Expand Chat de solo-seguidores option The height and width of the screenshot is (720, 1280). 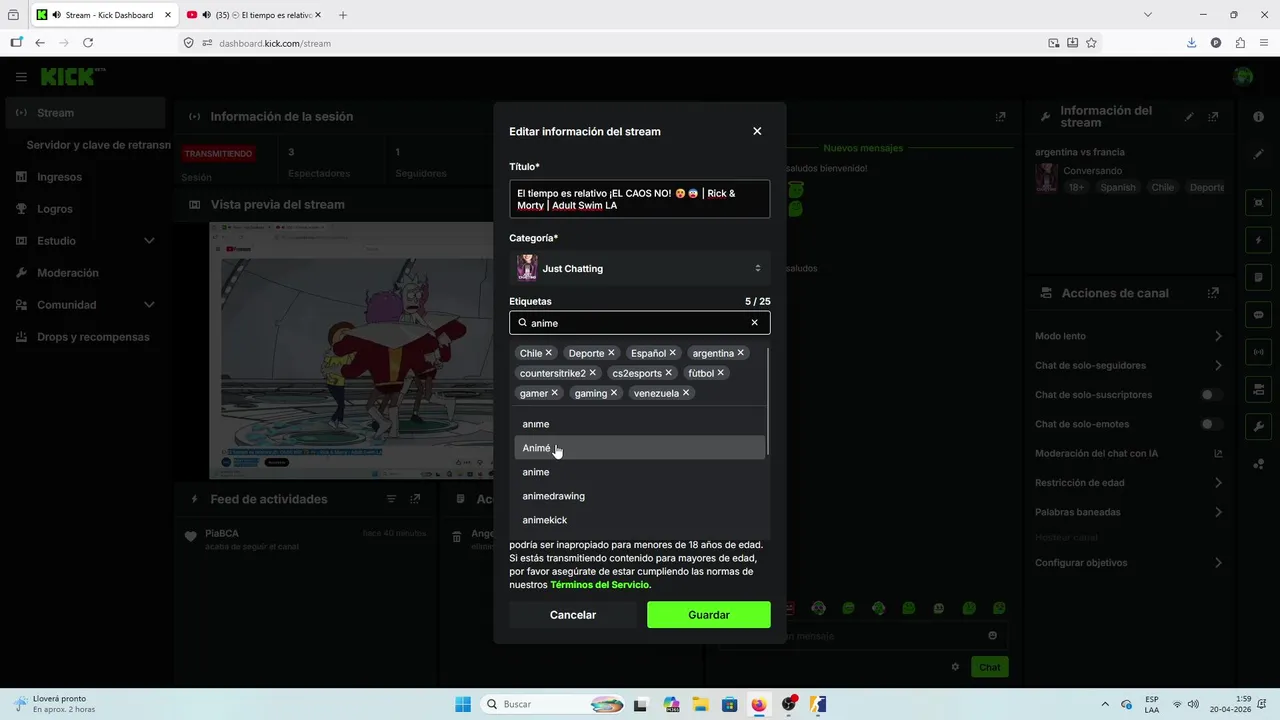click(x=1128, y=366)
